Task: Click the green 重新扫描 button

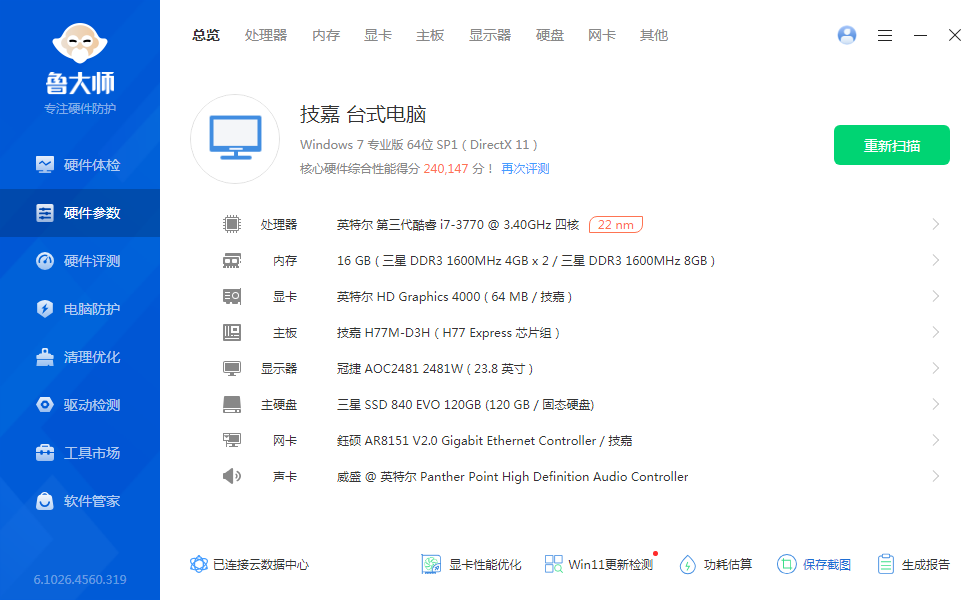Action: [x=892, y=145]
